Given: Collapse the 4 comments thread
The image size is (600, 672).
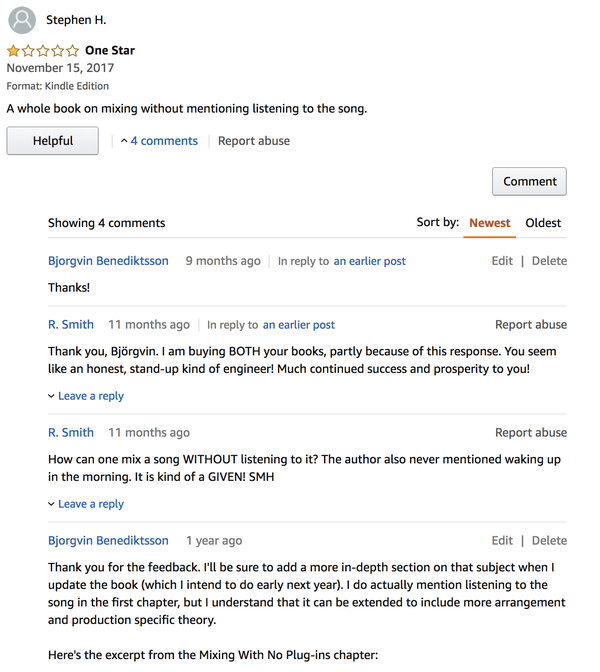Looking at the screenshot, I should pyautogui.click(x=159, y=141).
